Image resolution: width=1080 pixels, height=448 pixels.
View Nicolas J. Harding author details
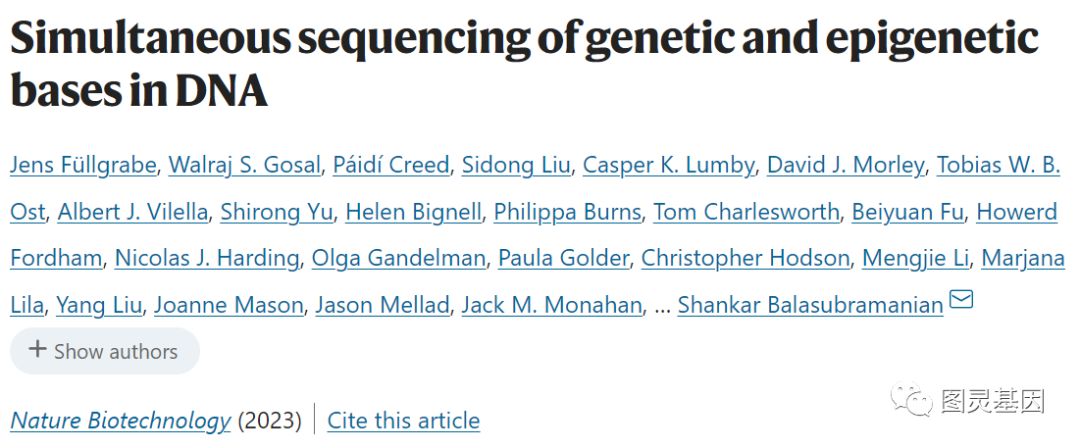(207, 258)
